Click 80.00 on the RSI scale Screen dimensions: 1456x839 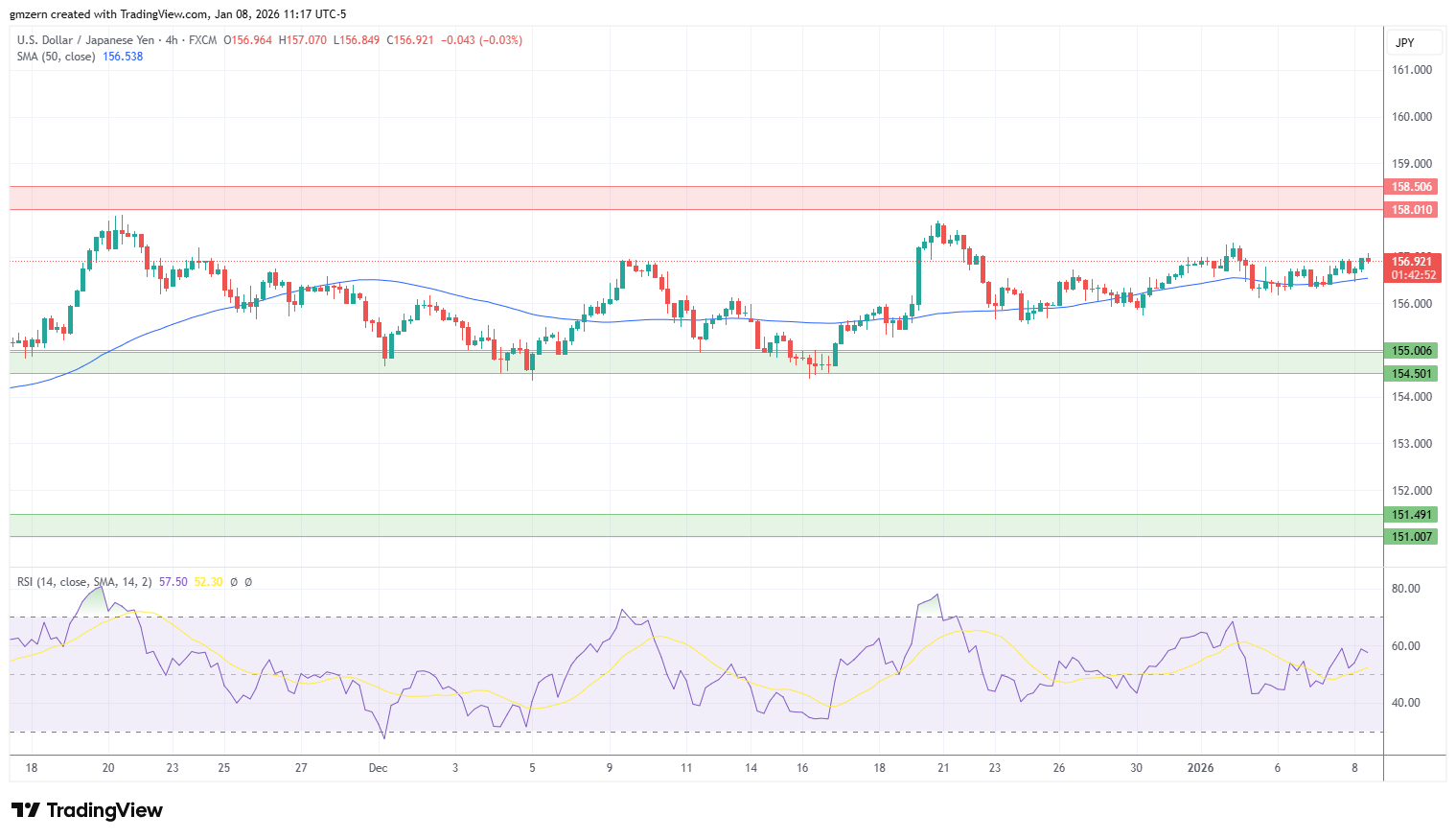click(1405, 589)
